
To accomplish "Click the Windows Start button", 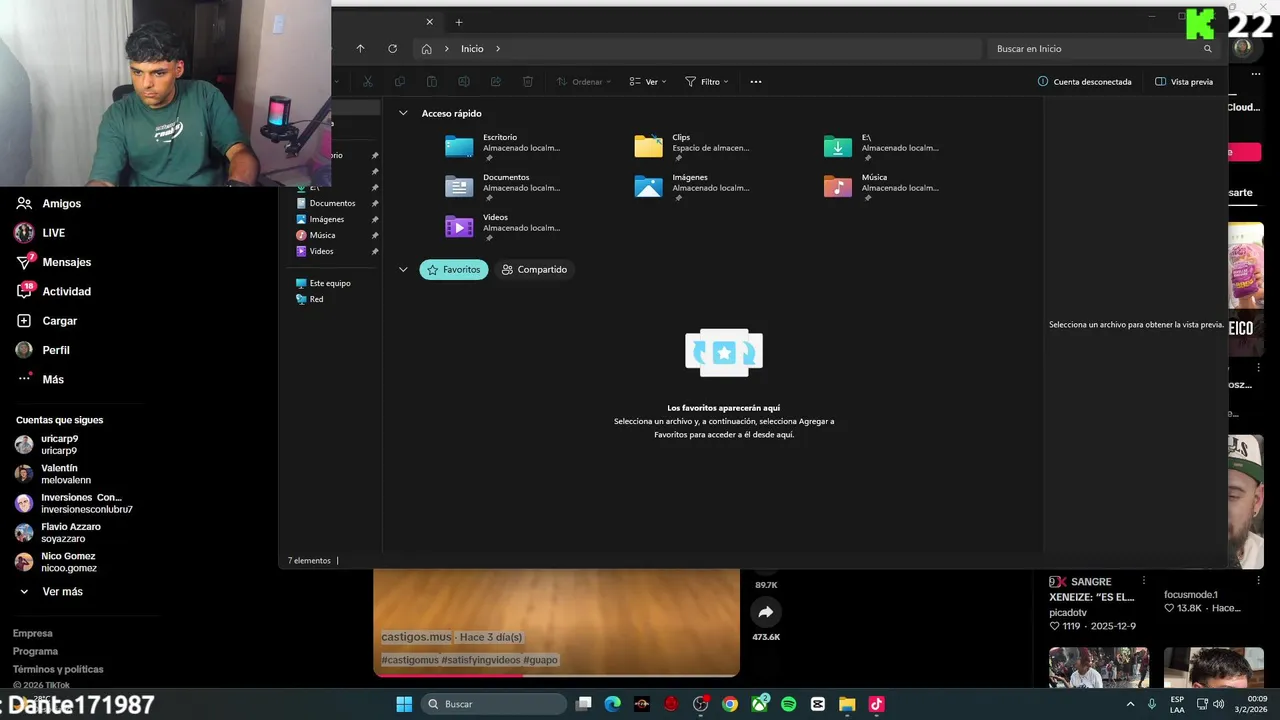I will coord(404,704).
